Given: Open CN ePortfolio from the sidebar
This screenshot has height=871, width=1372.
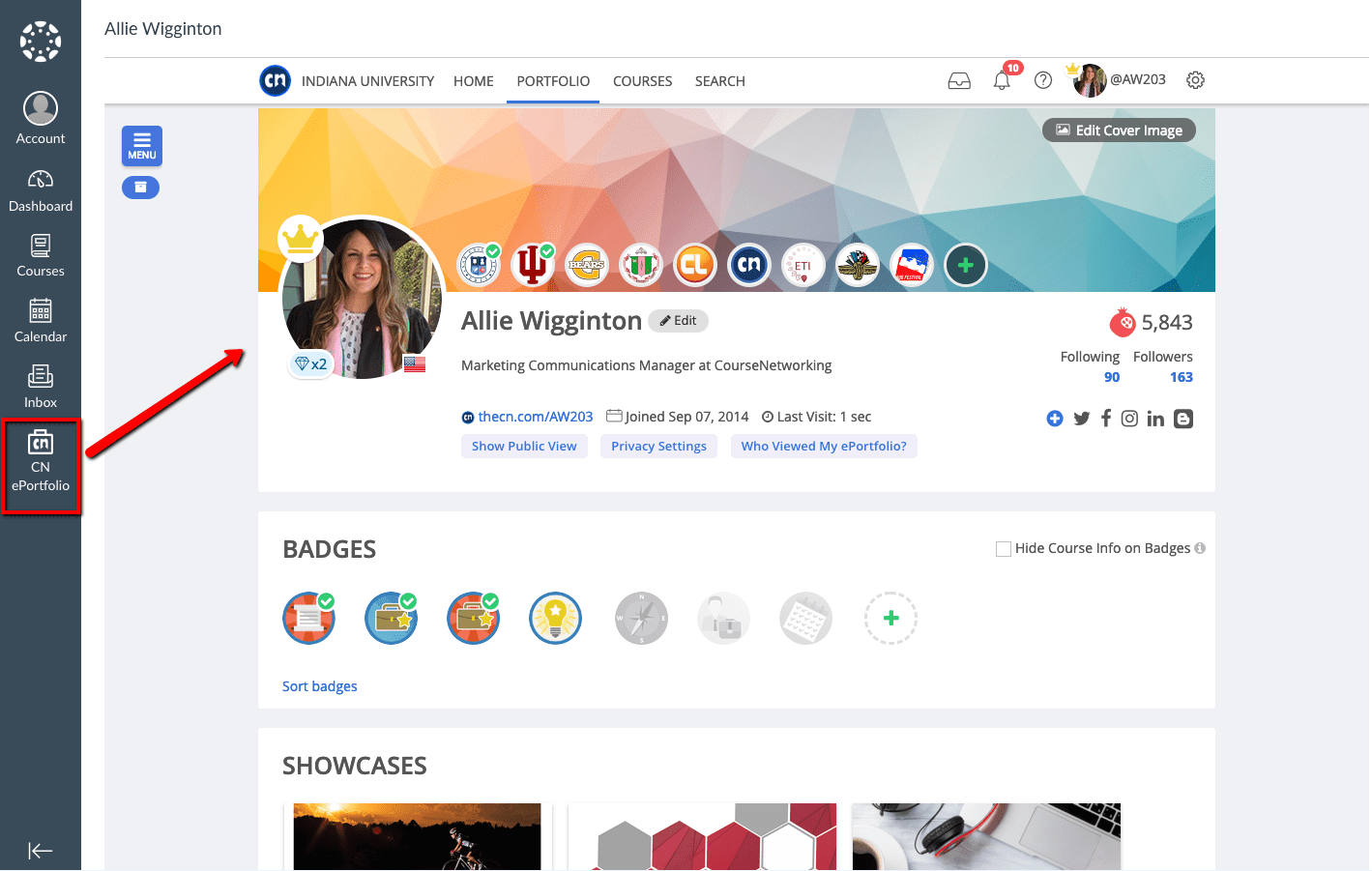Looking at the screenshot, I should click(40, 466).
